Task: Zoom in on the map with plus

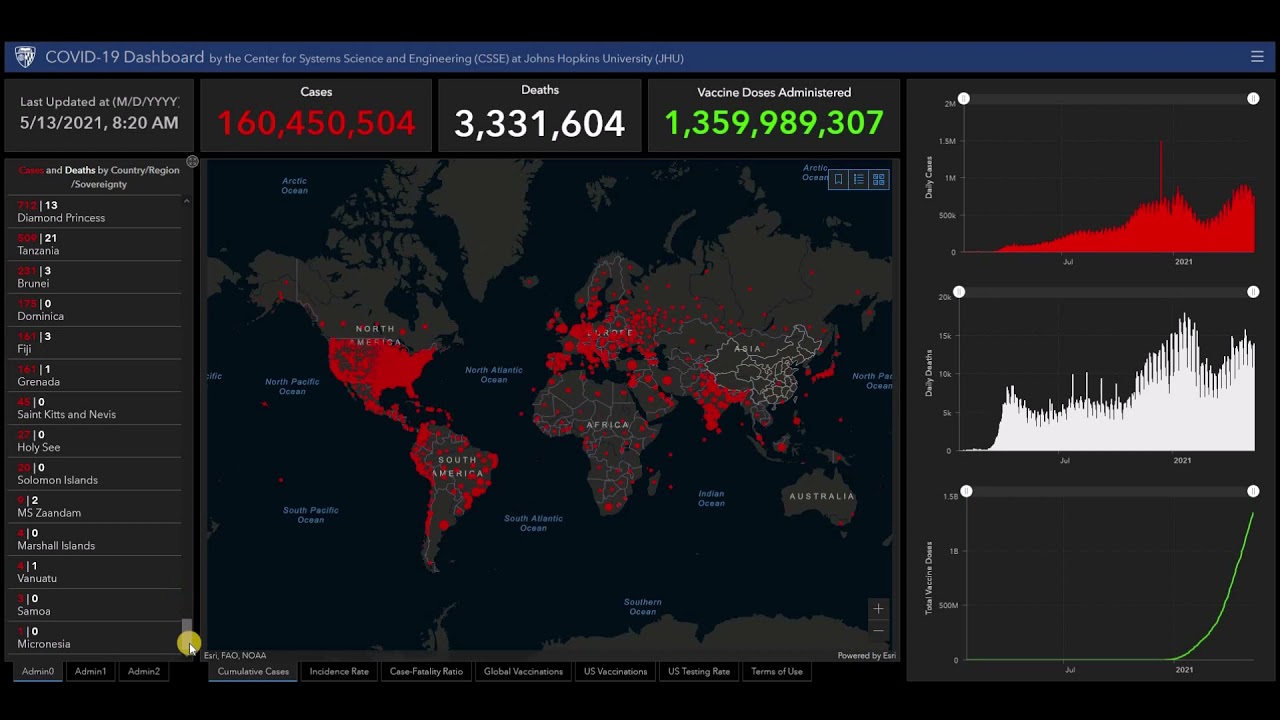Action: click(878, 608)
